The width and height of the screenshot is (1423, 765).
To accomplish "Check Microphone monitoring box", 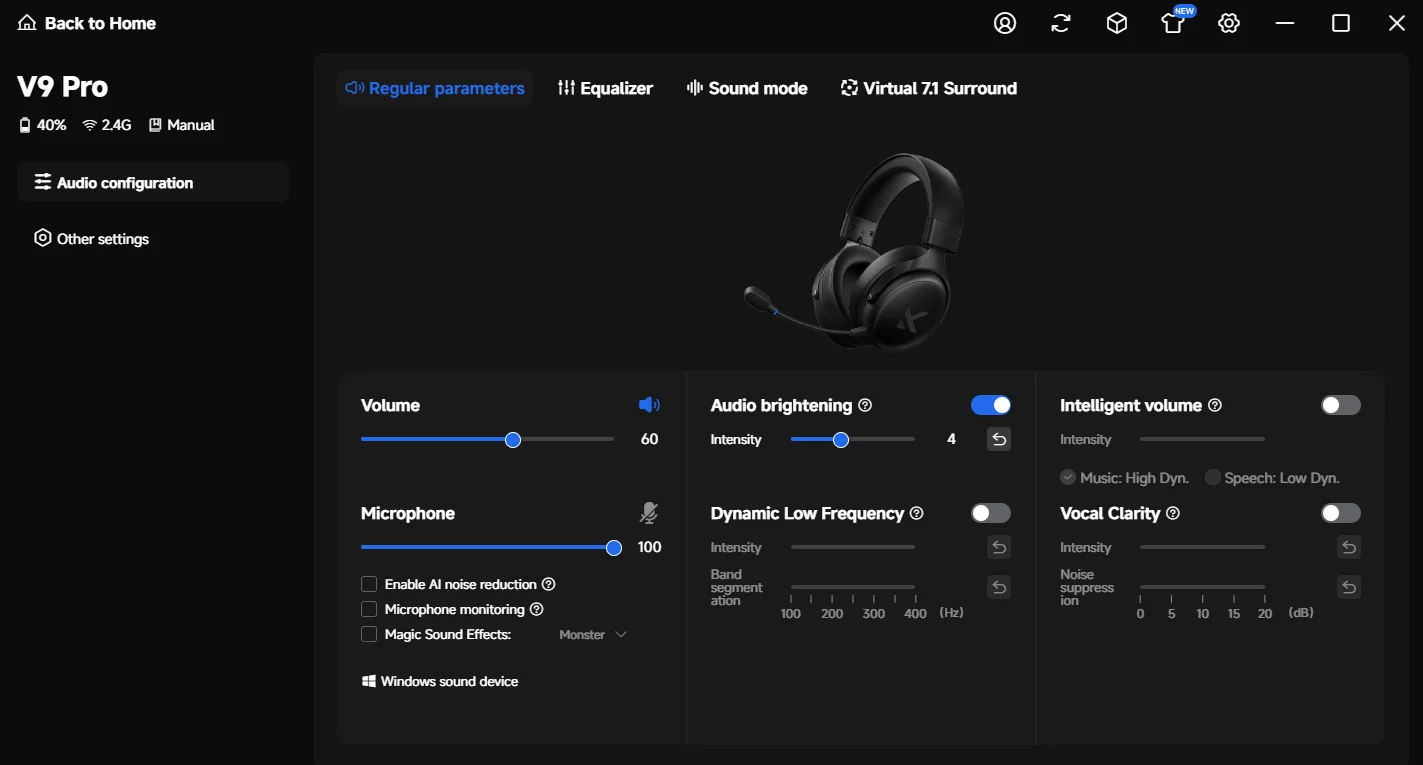I will tap(369, 609).
